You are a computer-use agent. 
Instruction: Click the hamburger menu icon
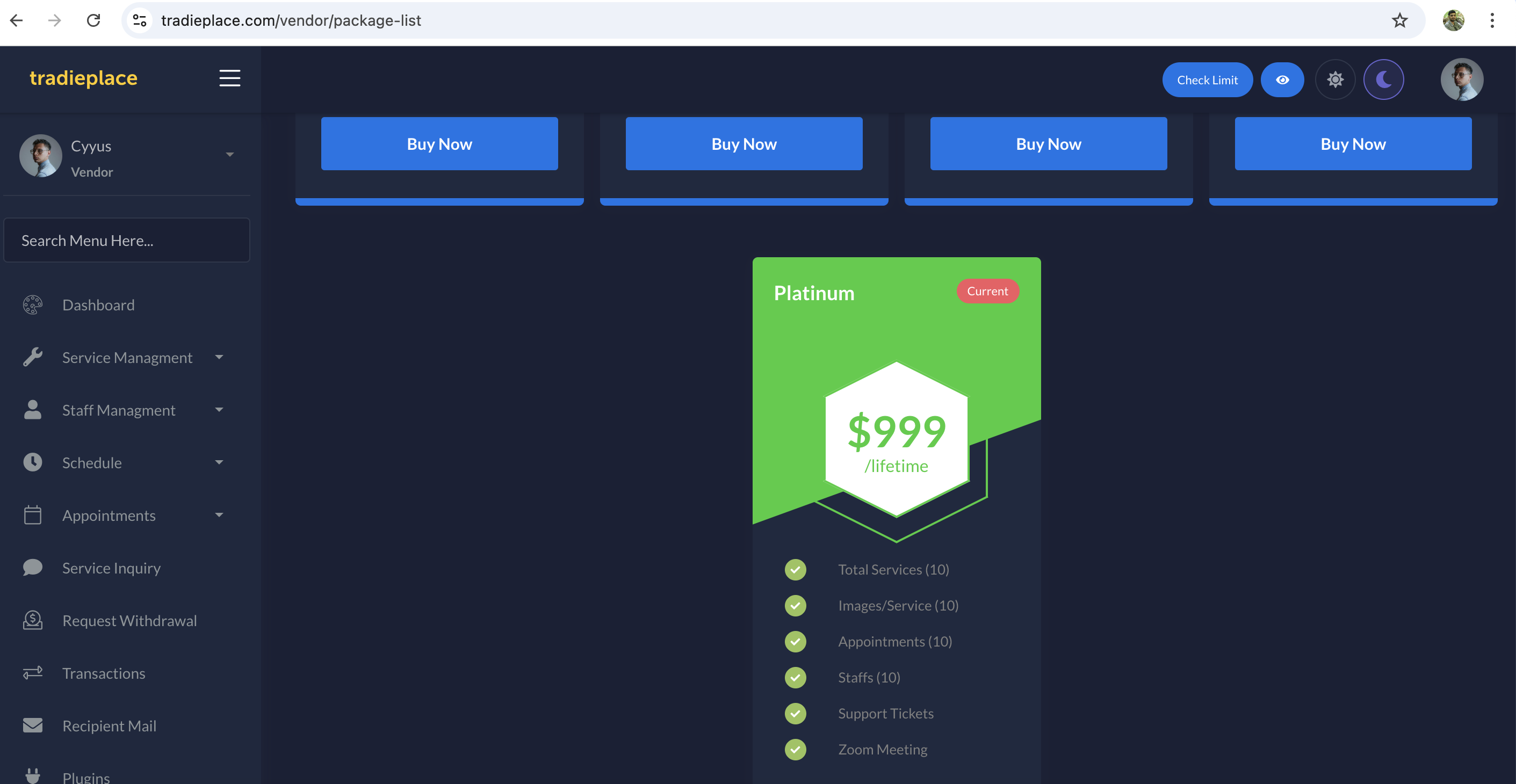click(x=229, y=78)
